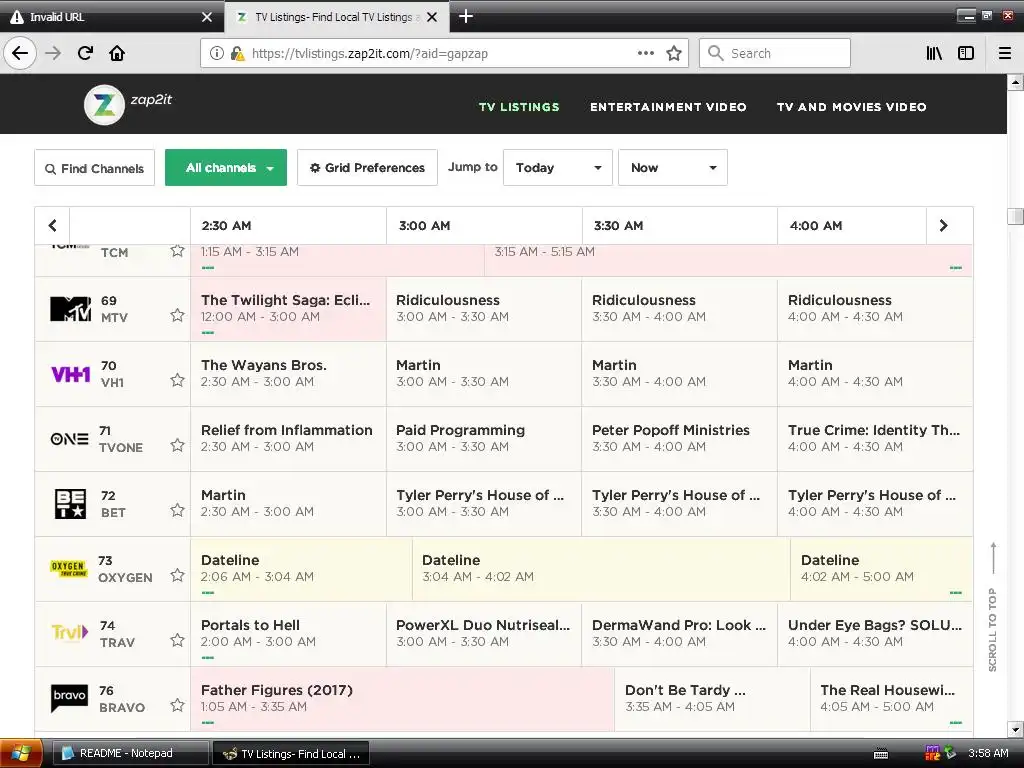
Task: Switch to README - Notepad taskbar item
Action: click(130, 753)
